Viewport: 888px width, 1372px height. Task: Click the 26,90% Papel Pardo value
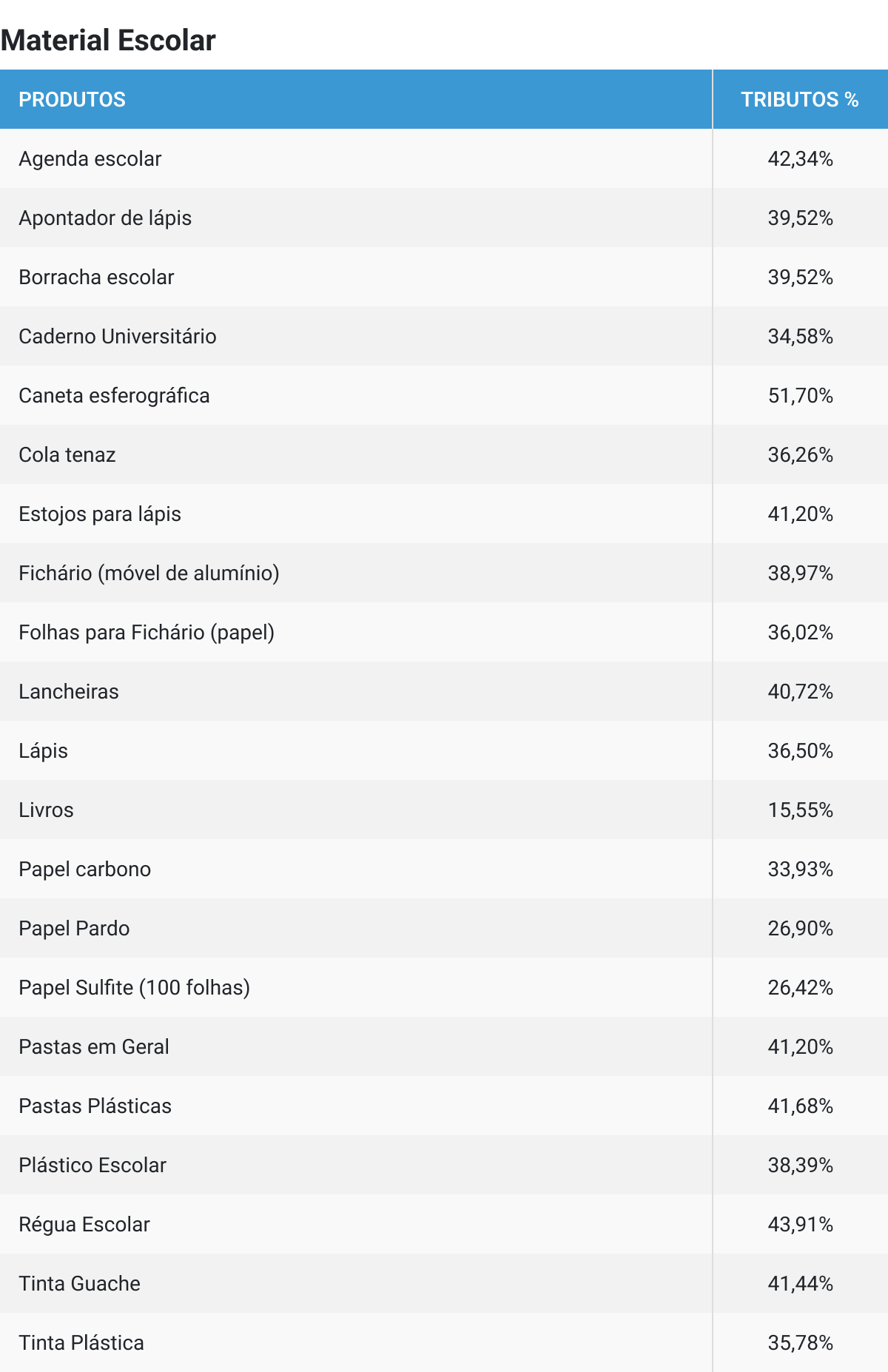pos(800,928)
